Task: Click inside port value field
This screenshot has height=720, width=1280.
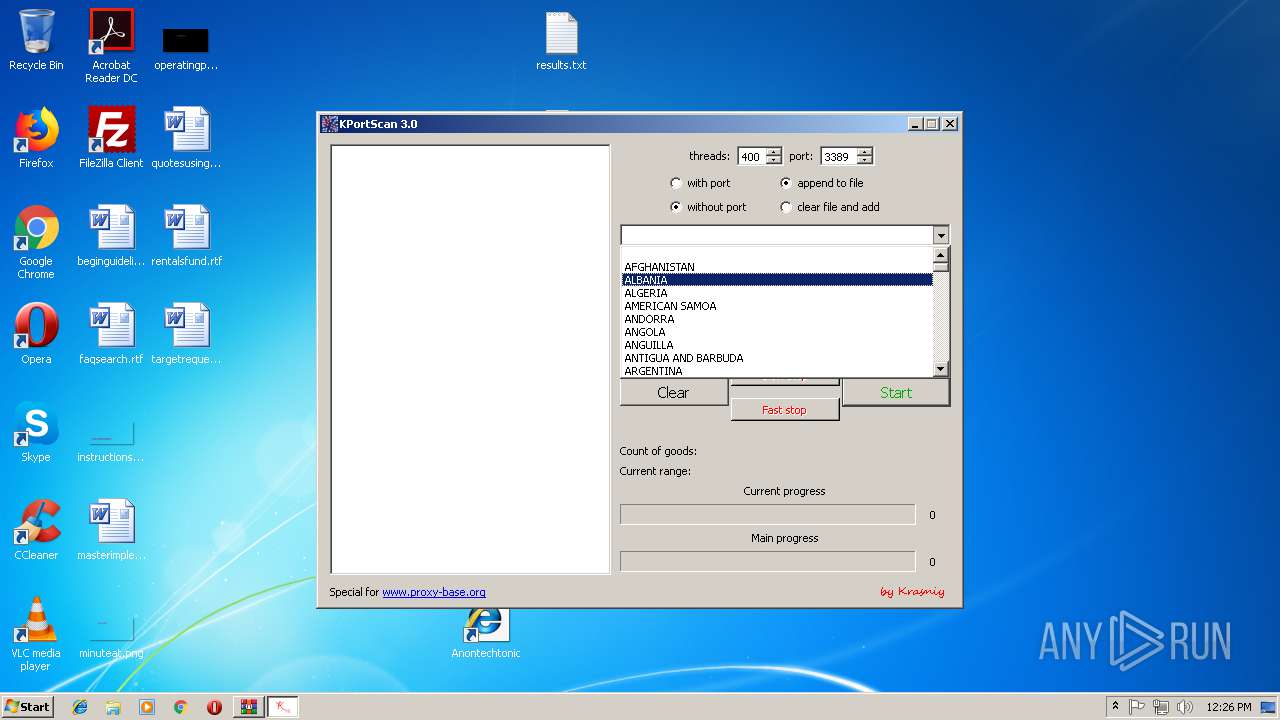Action: (x=838, y=156)
